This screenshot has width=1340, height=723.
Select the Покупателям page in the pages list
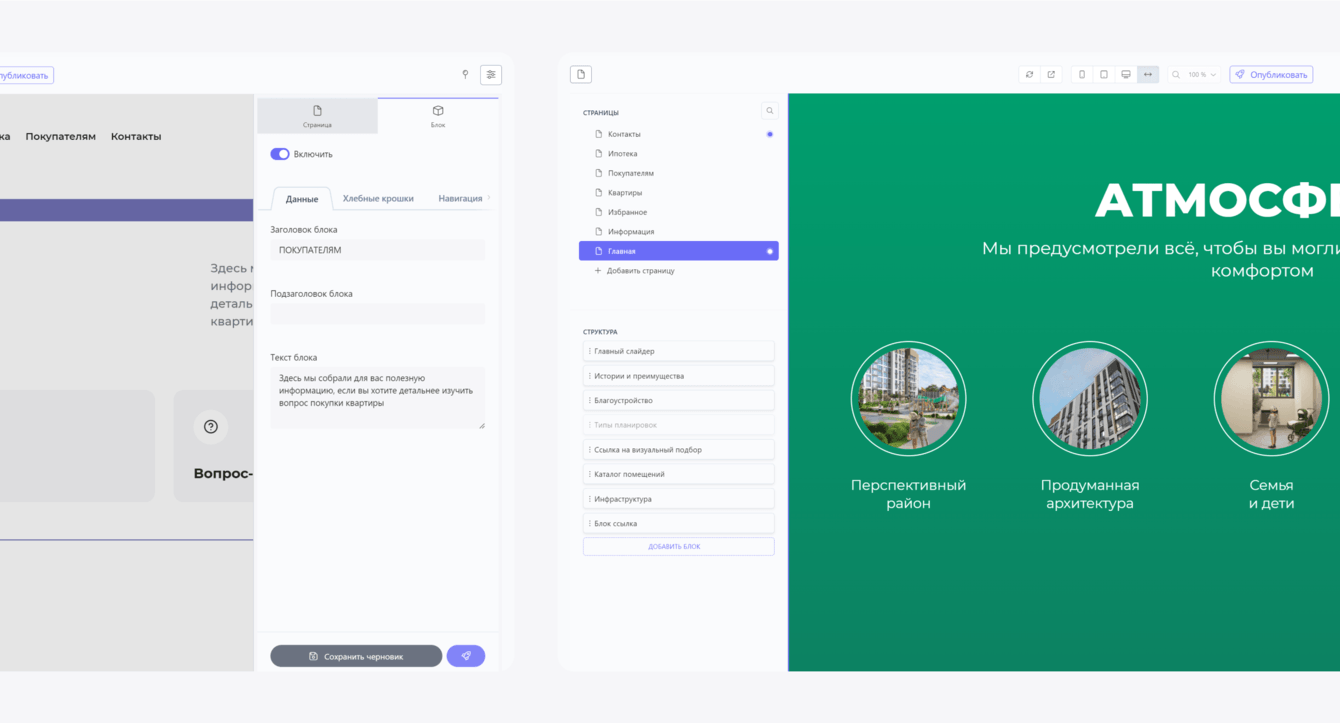pos(678,173)
